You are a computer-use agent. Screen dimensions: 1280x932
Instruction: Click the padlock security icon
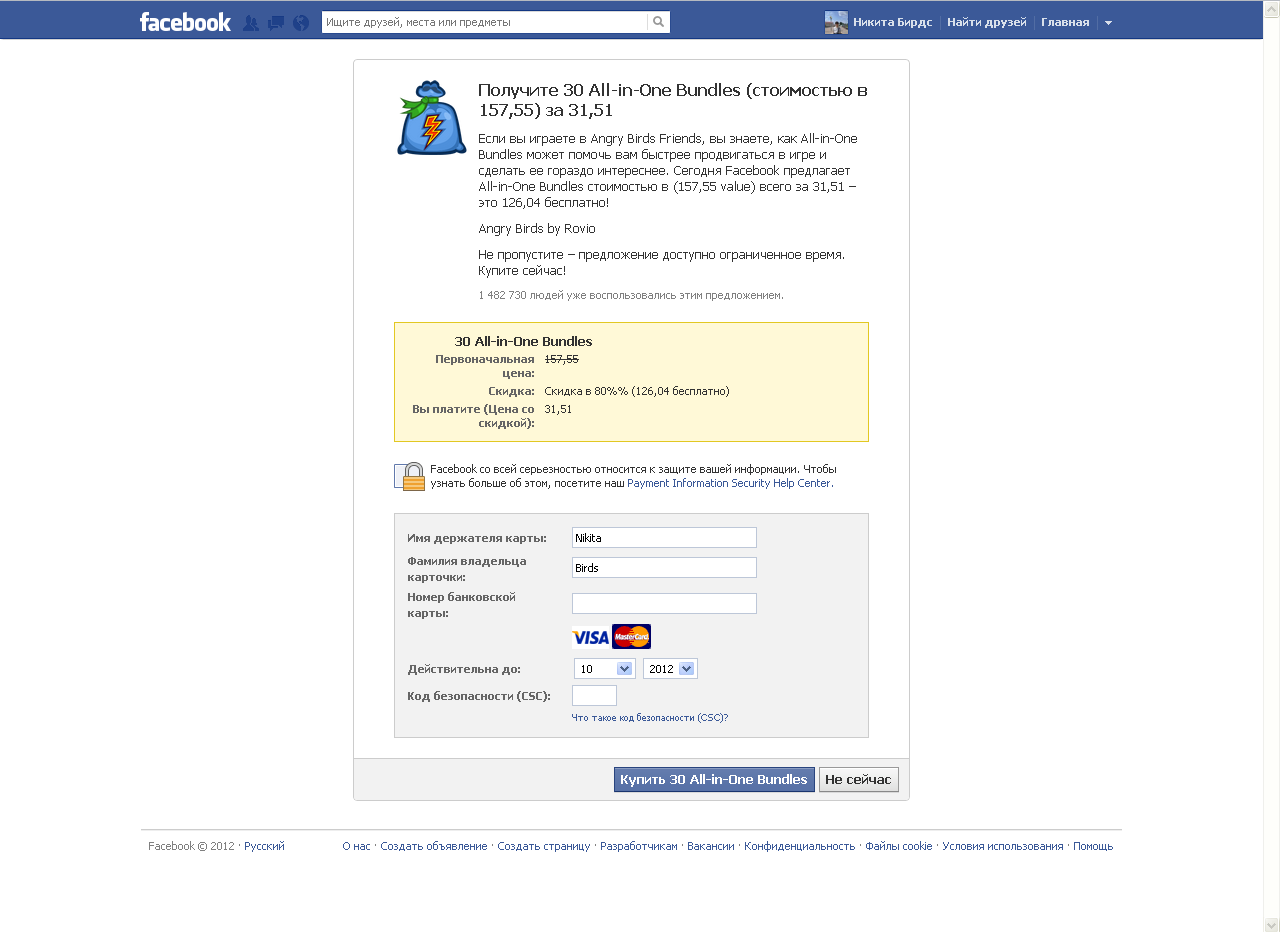[x=410, y=476]
